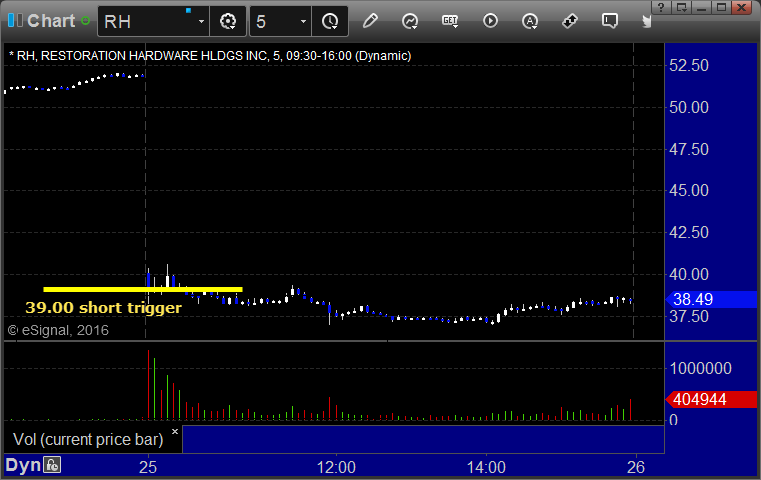Click the 39.00 short trigger text
Viewport: 761px width, 480px height.
click(103, 308)
